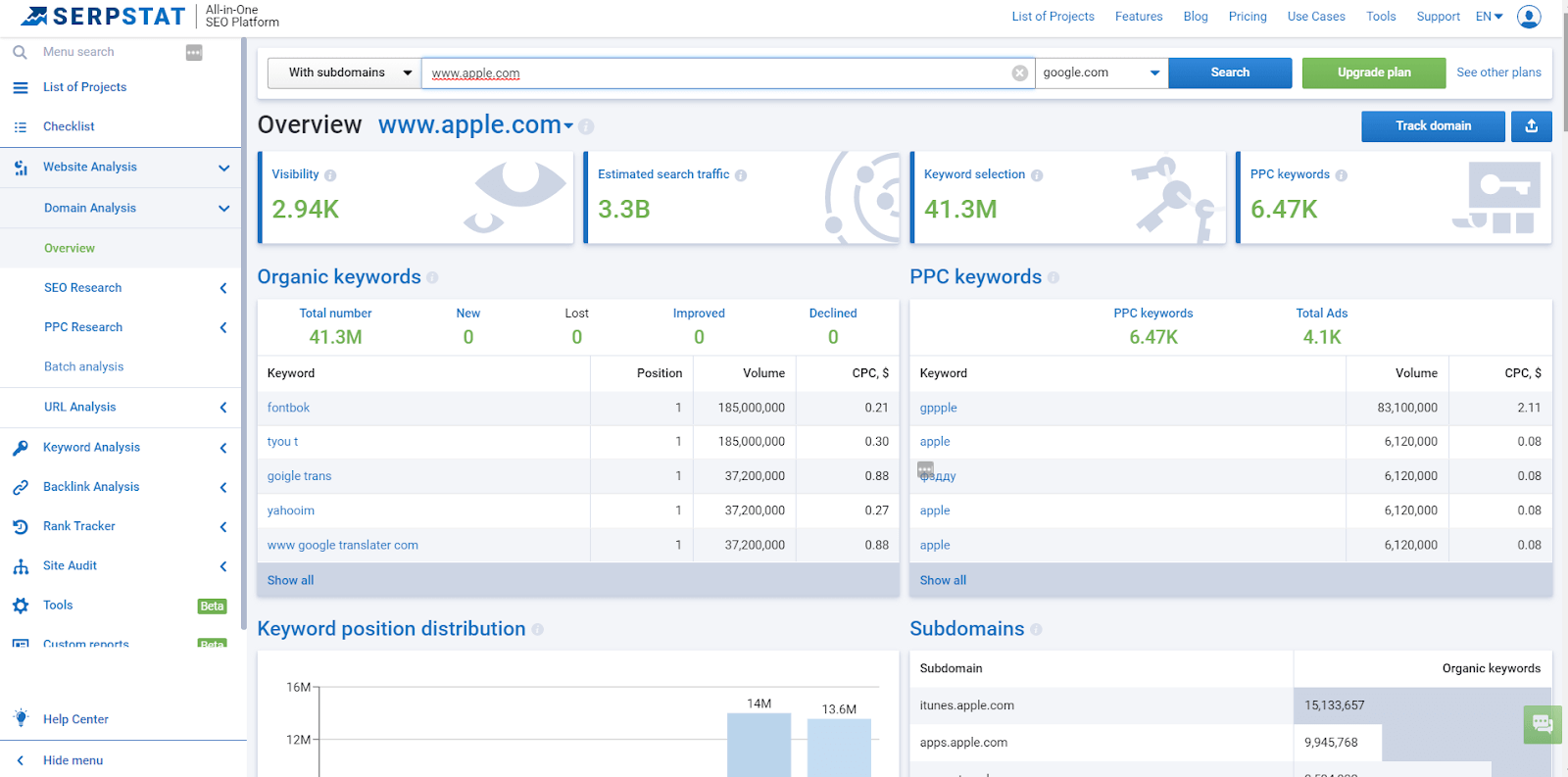Expand the Backlink Analysis chevron

(223, 487)
